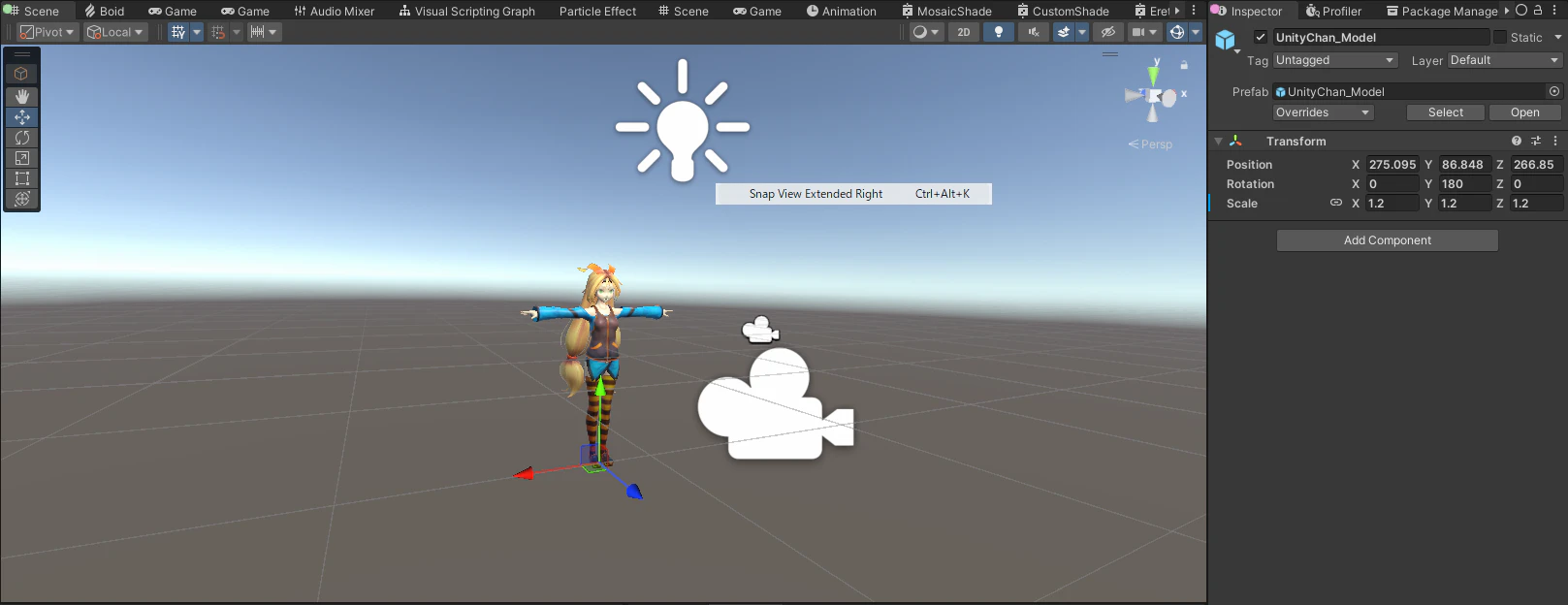This screenshot has width=1568, height=605.
Task: Open the Tag dropdown showing Untagged
Action: pos(1335,60)
